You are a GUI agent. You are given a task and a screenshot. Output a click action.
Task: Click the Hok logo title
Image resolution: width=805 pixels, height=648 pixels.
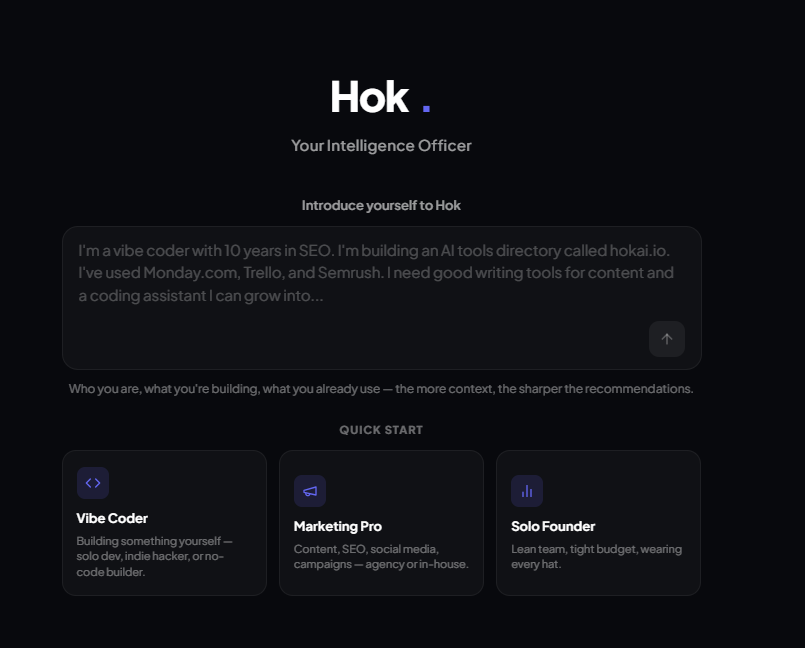[369, 97]
